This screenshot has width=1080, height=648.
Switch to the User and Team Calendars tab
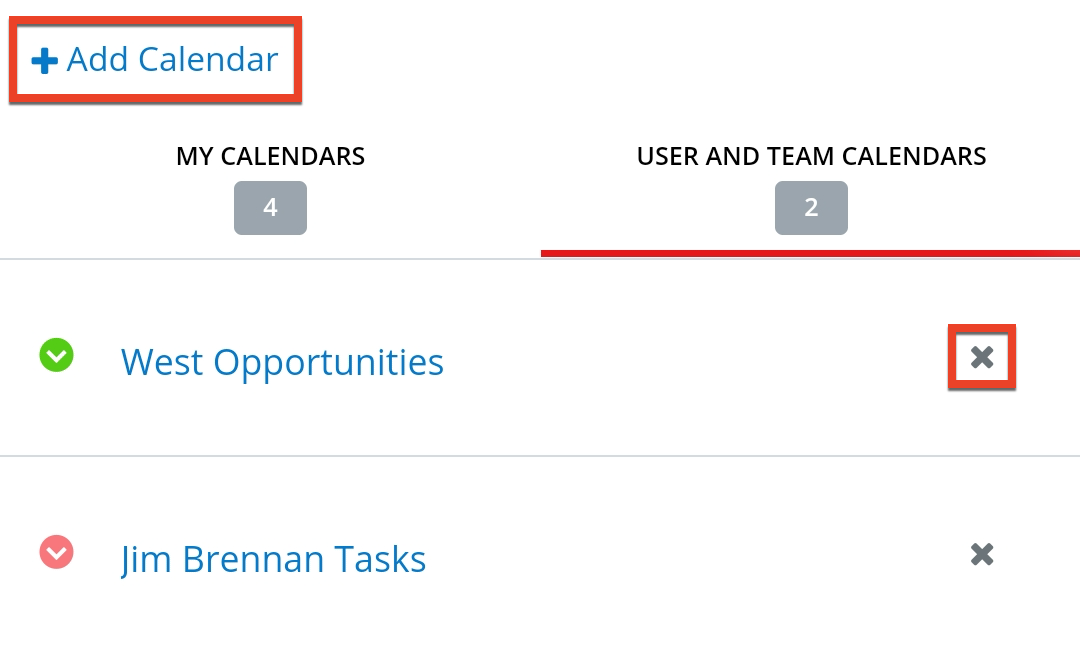tap(811, 156)
